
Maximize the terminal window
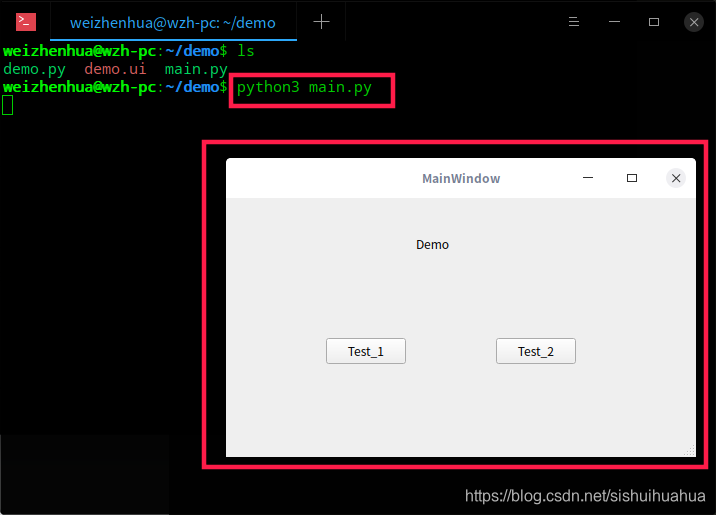click(654, 22)
